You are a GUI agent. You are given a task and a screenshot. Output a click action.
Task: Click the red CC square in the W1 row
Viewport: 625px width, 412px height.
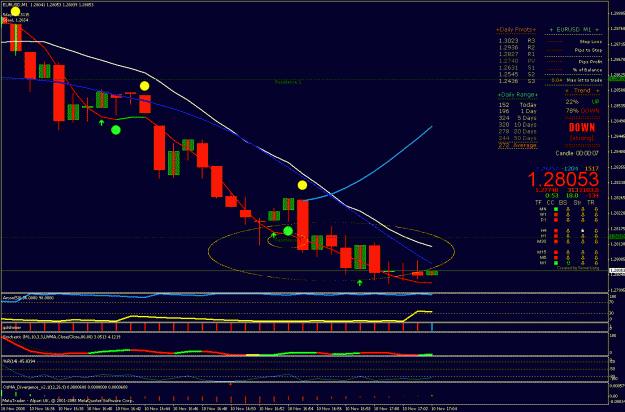[556, 214]
